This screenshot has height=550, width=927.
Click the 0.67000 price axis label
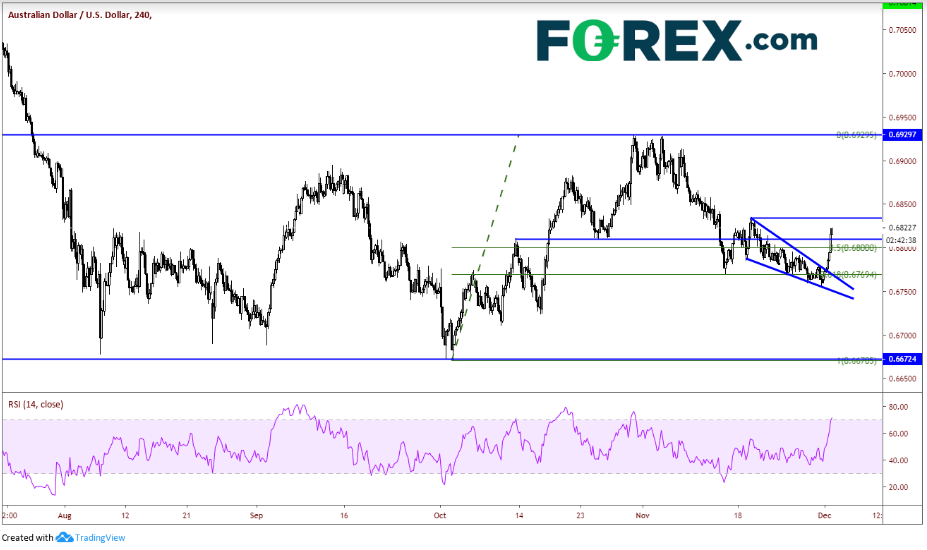[902, 335]
